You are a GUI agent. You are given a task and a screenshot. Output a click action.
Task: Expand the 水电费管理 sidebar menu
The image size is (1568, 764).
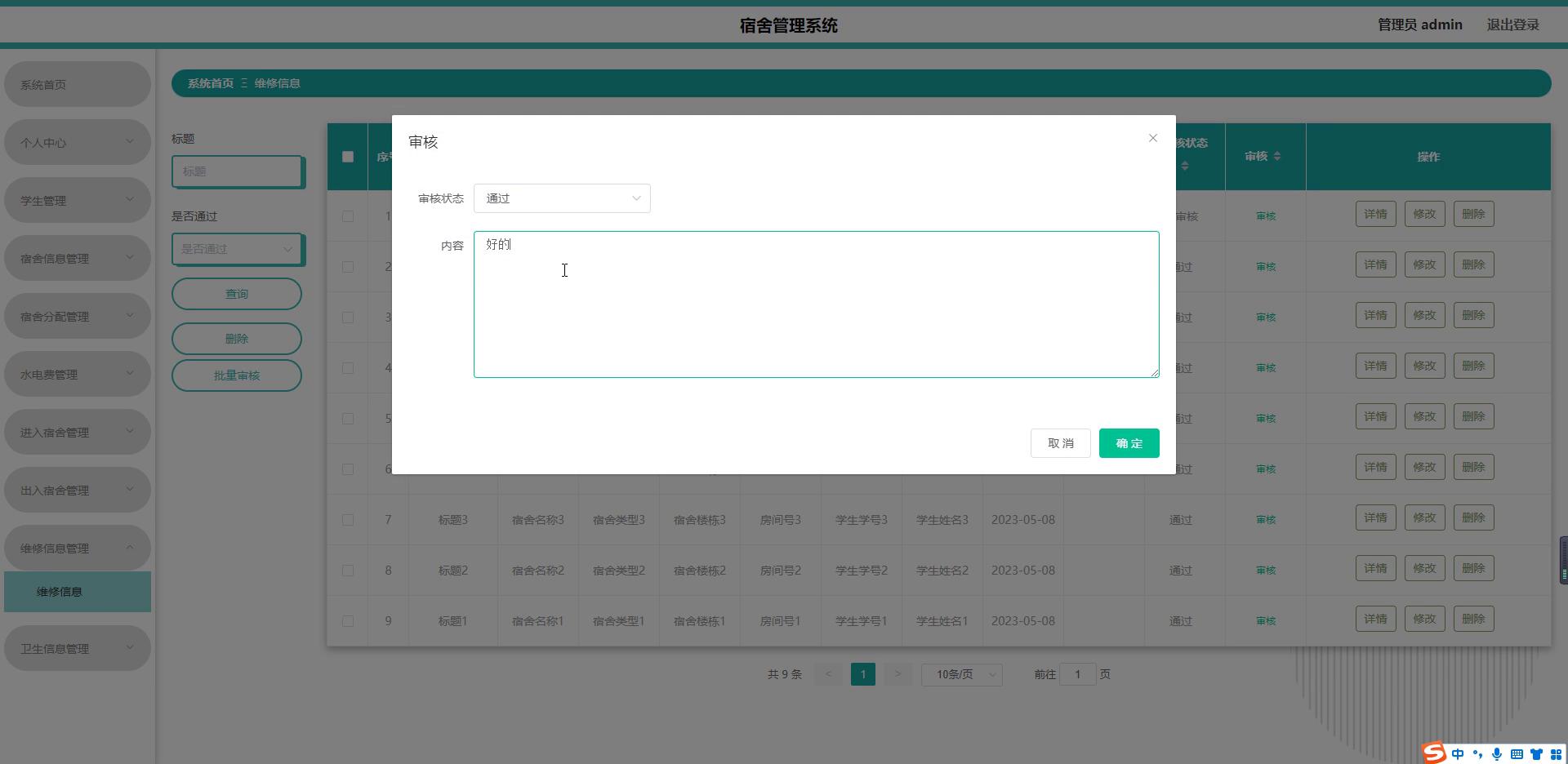78,374
